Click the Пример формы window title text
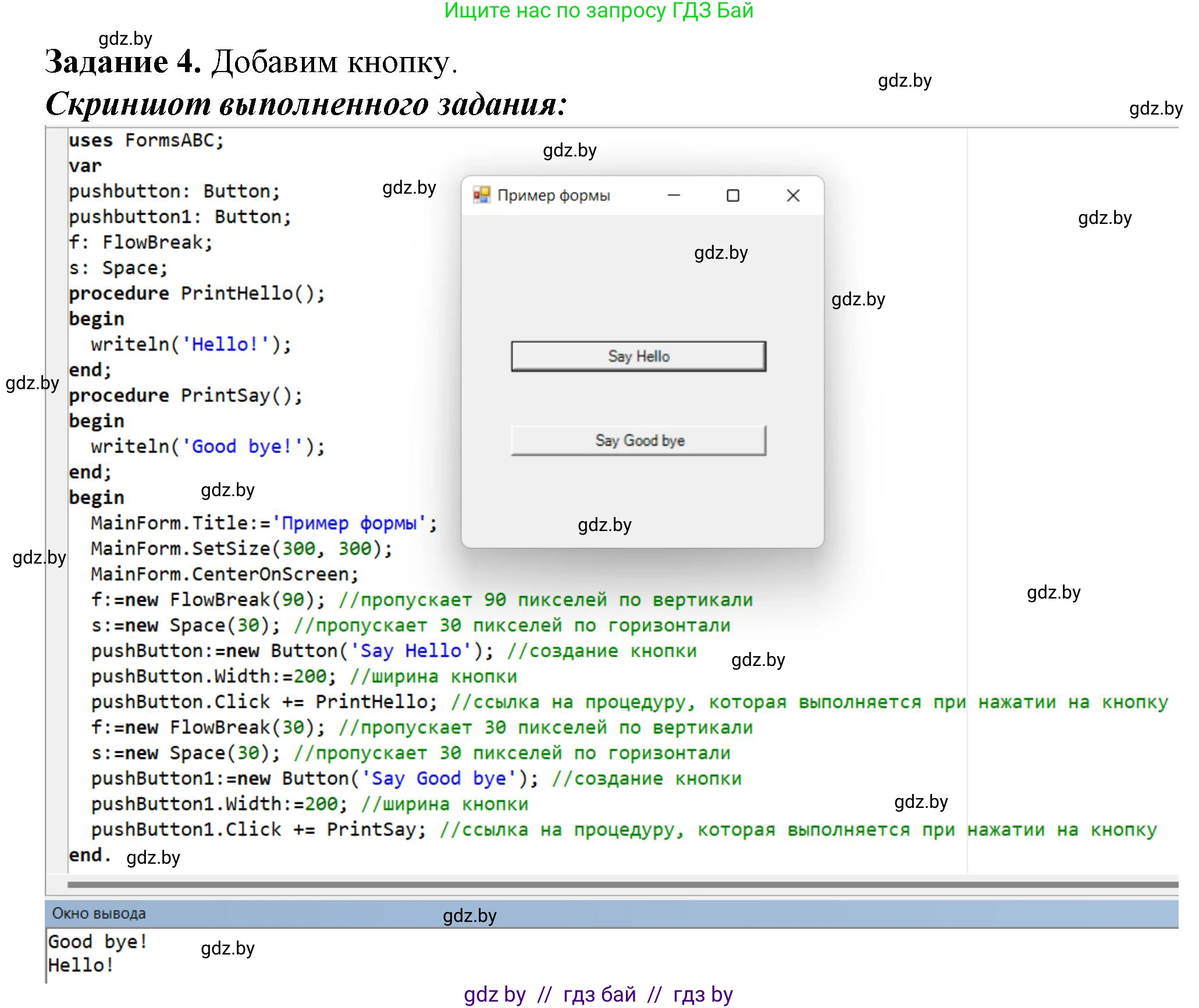Image resolution: width=1199 pixels, height=1008 pixels. [553, 195]
